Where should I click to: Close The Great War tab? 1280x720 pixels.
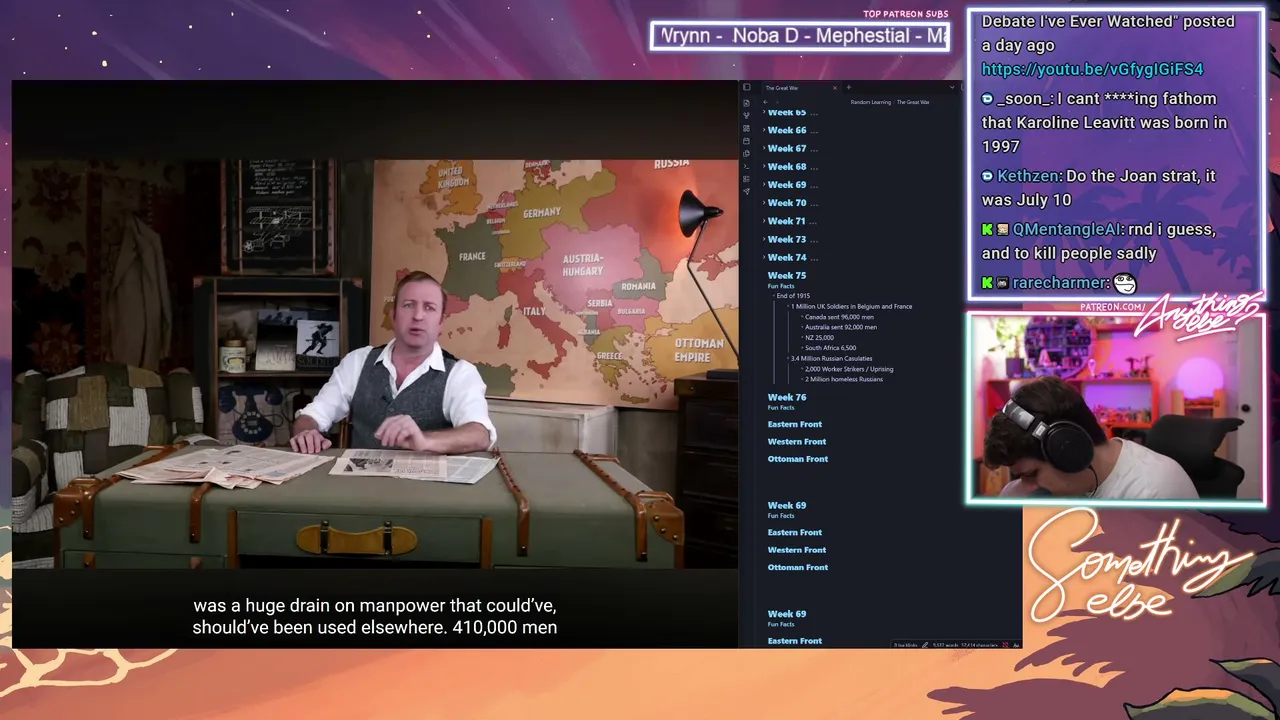(x=835, y=88)
